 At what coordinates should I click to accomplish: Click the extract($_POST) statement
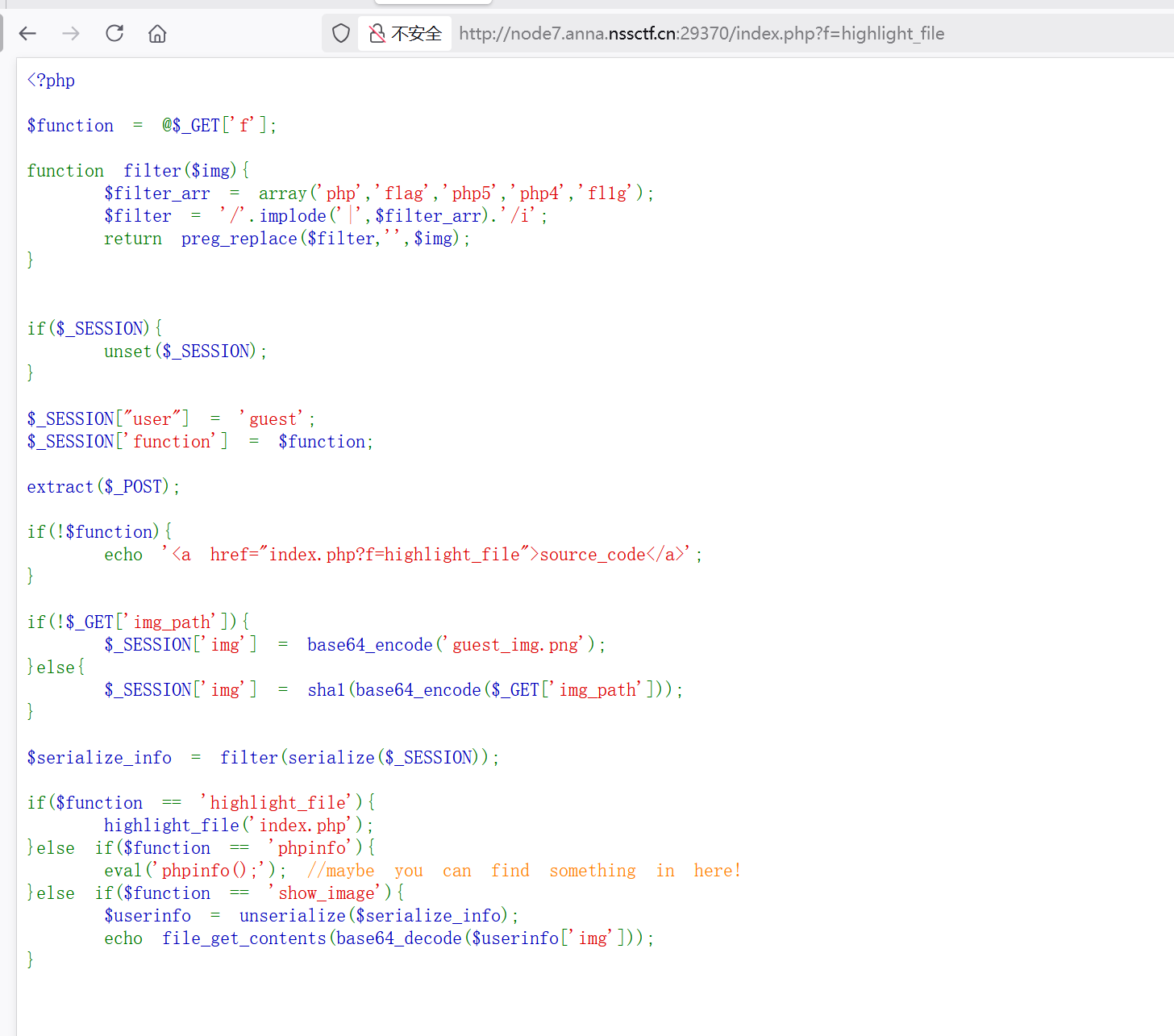click(103, 486)
